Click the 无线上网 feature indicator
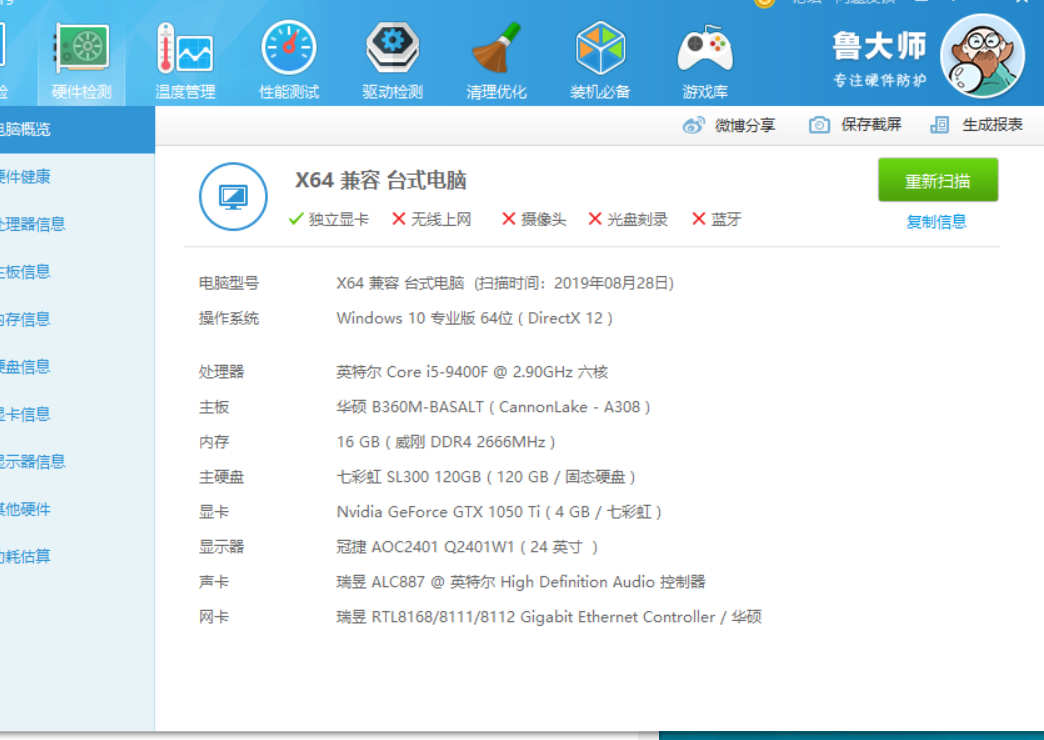Image resolution: width=1044 pixels, height=740 pixels. click(431, 219)
